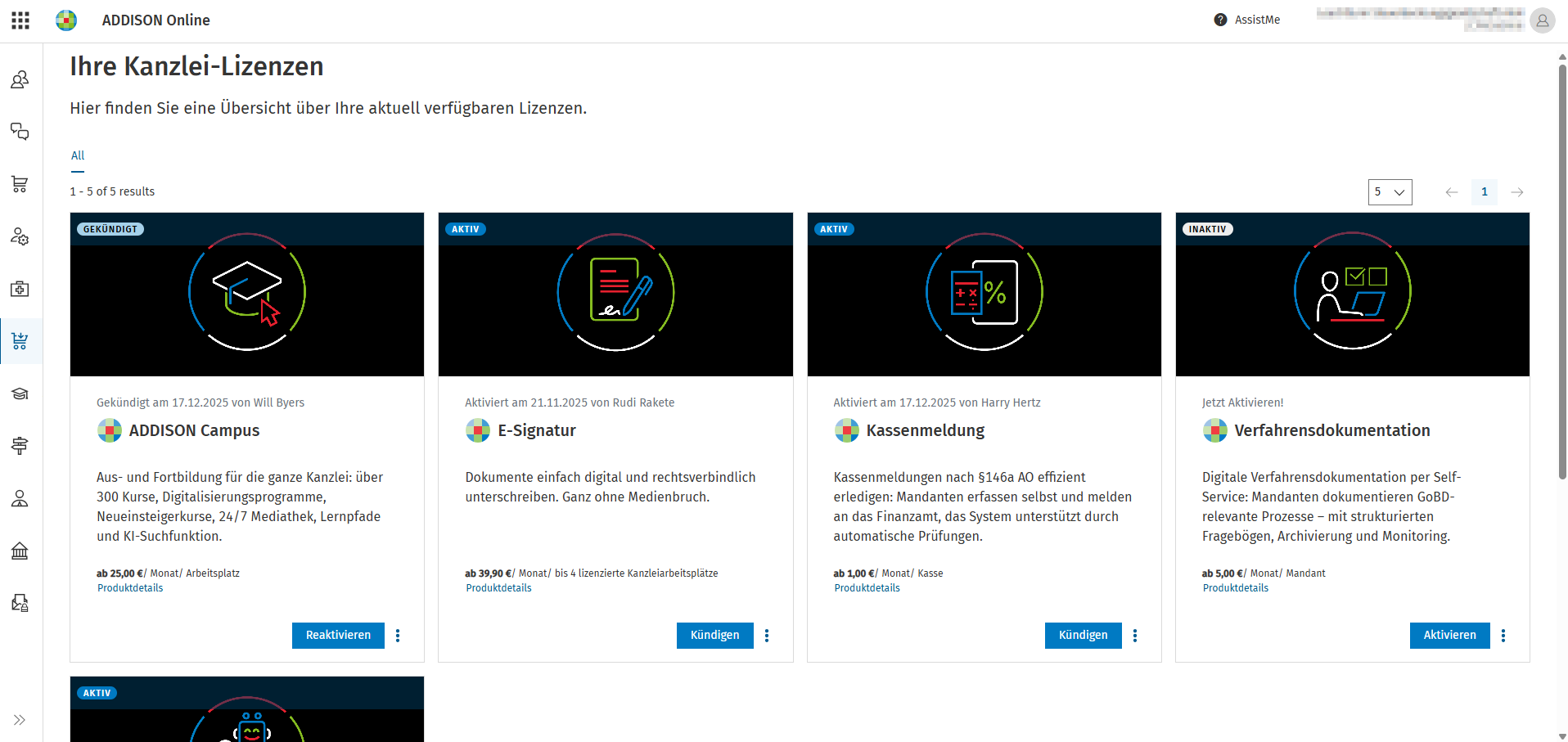Click the next page arrow

[1517, 192]
